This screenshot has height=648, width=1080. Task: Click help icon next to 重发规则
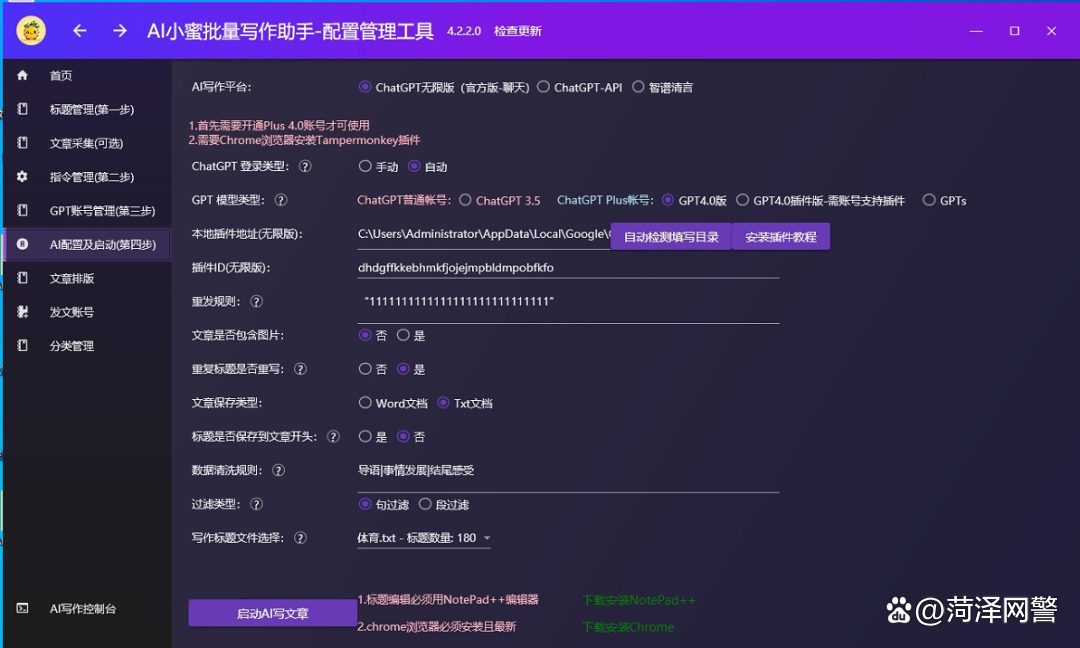(x=256, y=302)
